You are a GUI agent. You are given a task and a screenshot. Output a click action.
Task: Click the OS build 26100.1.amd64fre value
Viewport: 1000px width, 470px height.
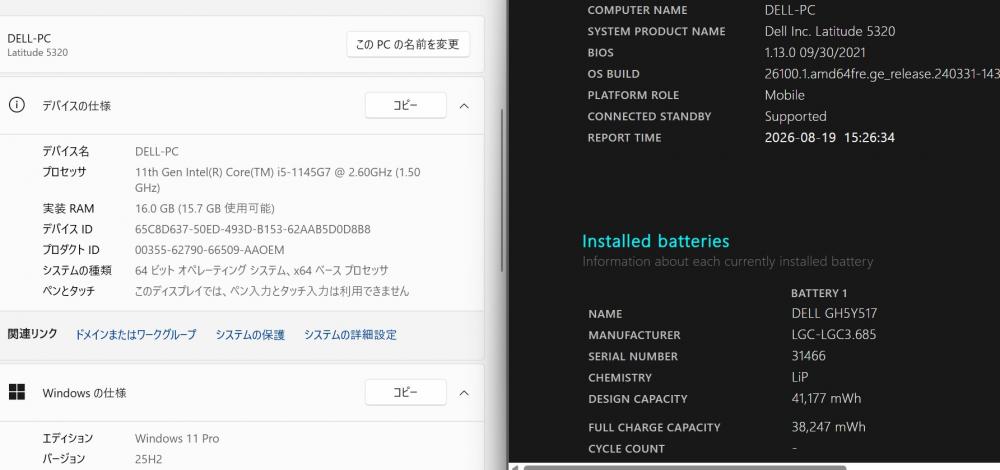[881, 73]
